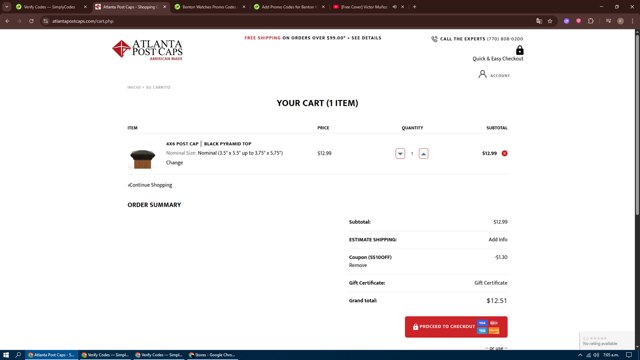Click the phone icon beside Call the Experts

tap(434, 39)
